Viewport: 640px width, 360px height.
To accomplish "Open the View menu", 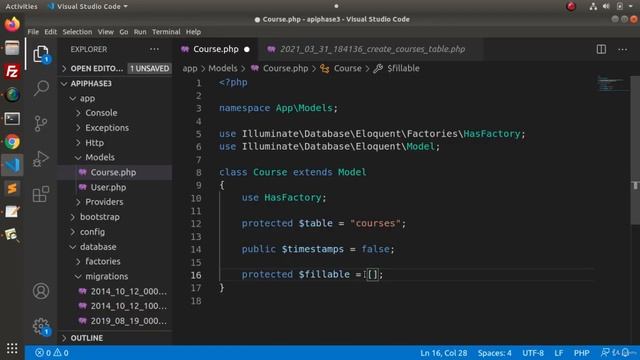I will click(106, 32).
